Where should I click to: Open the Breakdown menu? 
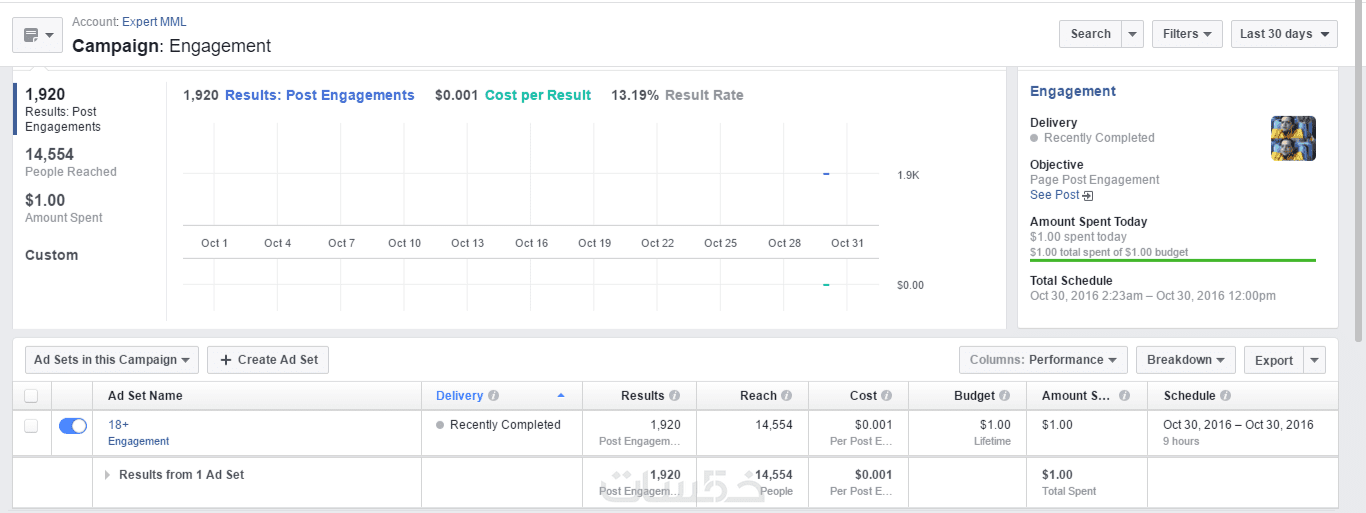click(1186, 360)
